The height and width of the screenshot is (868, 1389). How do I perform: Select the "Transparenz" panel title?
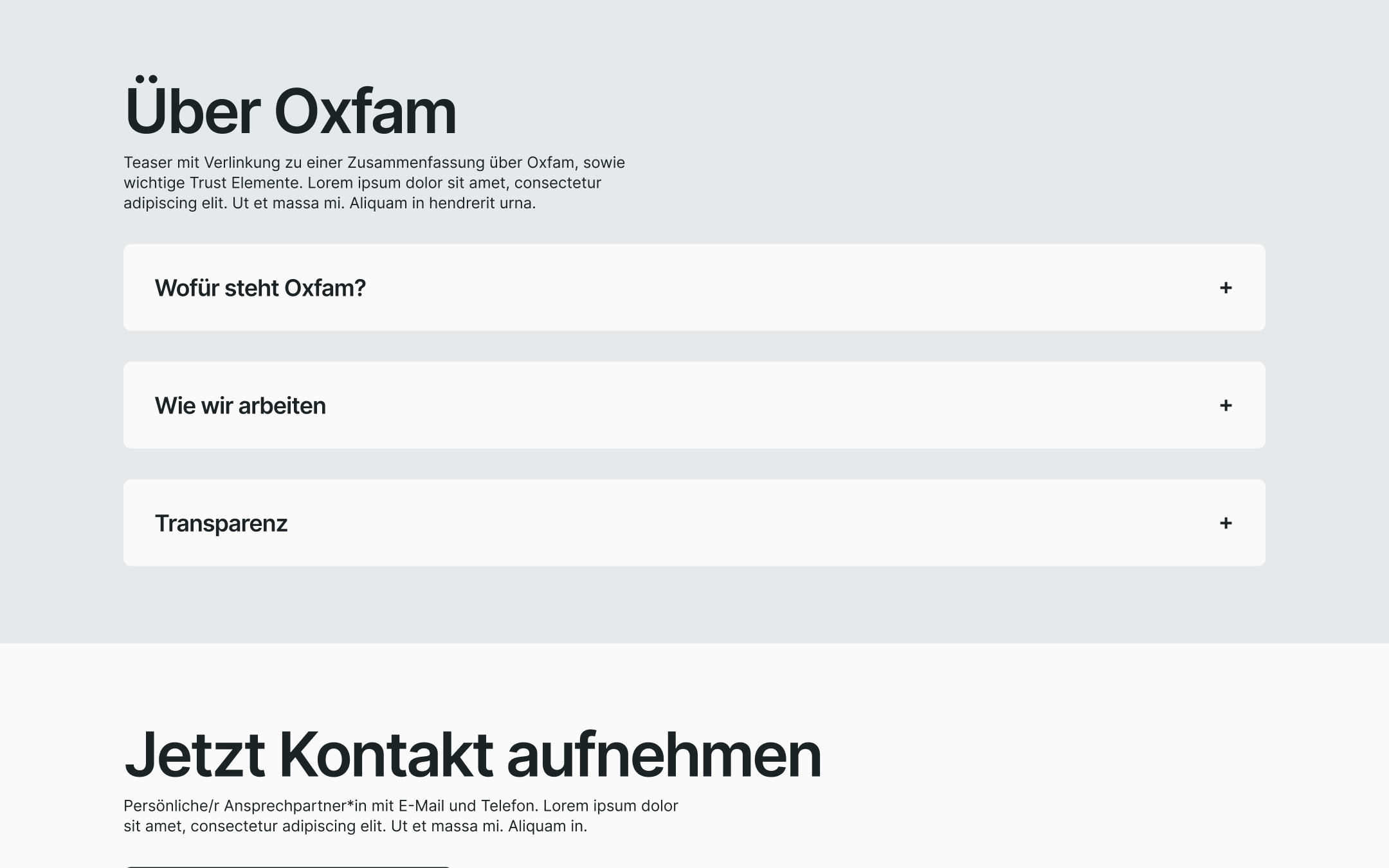pyautogui.click(x=221, y=523)
